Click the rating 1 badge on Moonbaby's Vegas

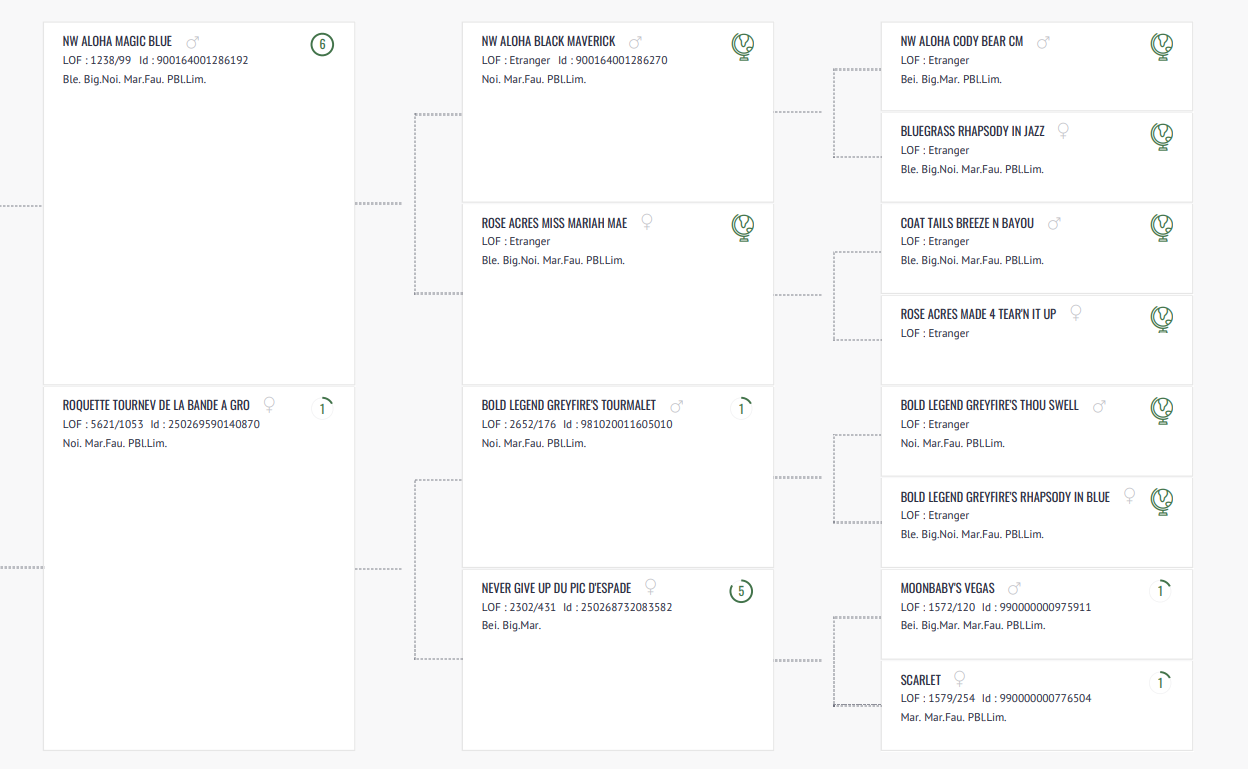(1160, 591)
